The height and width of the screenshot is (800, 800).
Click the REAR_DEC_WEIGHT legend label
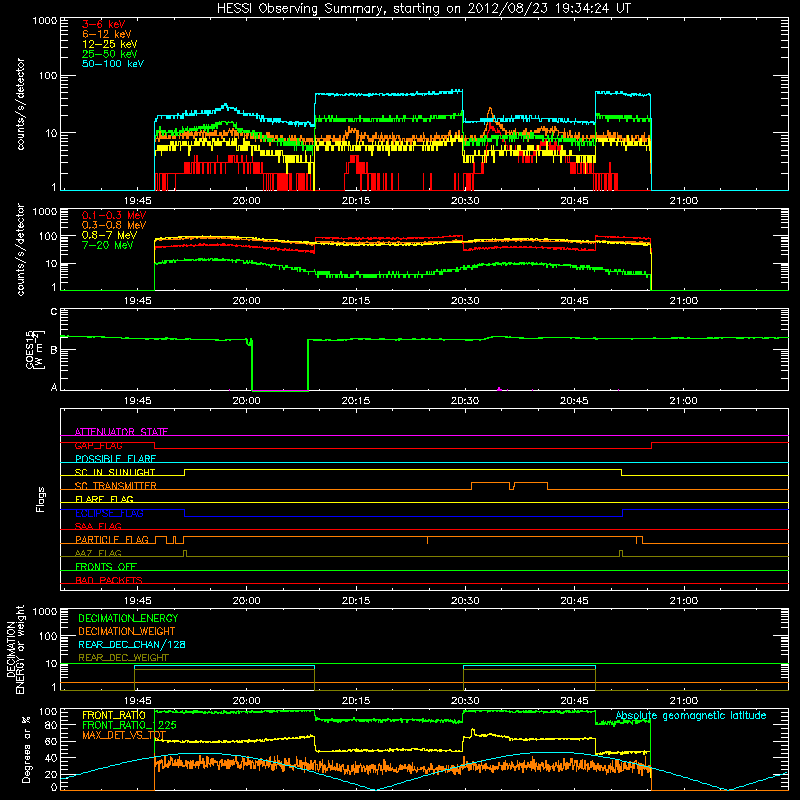point(123,658)
